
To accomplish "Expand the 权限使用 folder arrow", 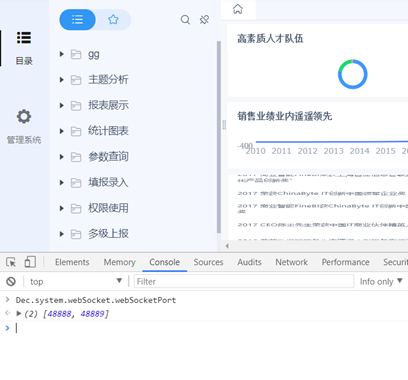I will click(62, 208).
